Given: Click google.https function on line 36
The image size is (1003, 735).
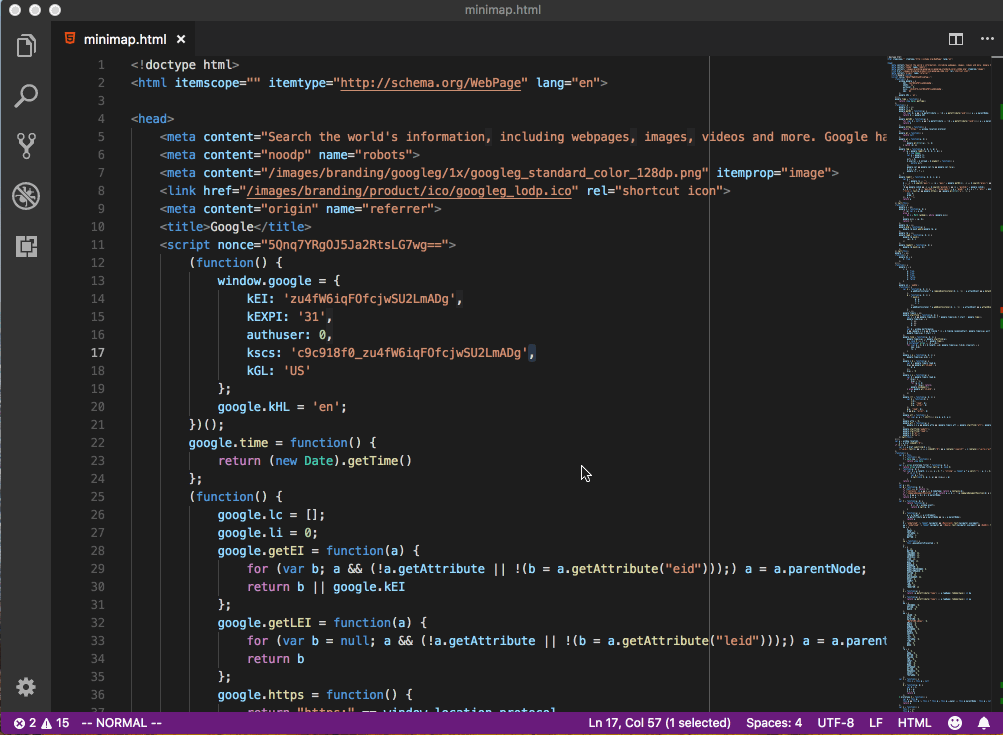Looking at the screenshot, I should 315,695.
